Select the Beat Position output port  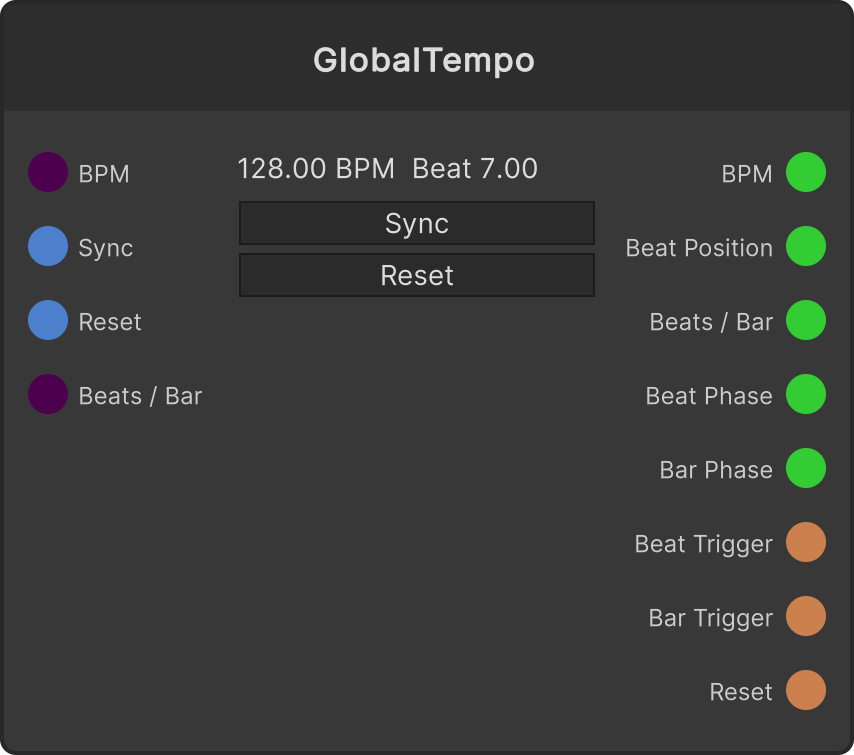click(806, 246)
